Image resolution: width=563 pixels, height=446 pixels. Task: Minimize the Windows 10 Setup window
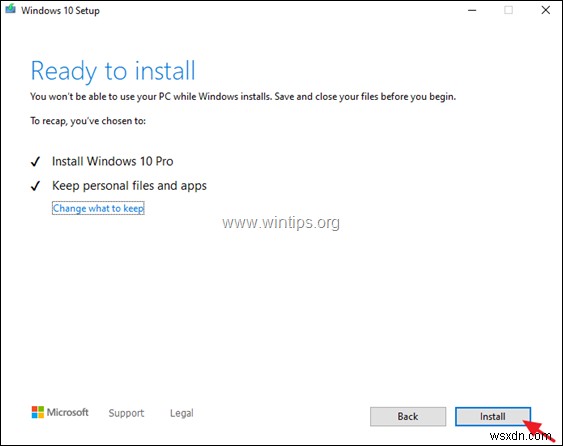point(472,10)
